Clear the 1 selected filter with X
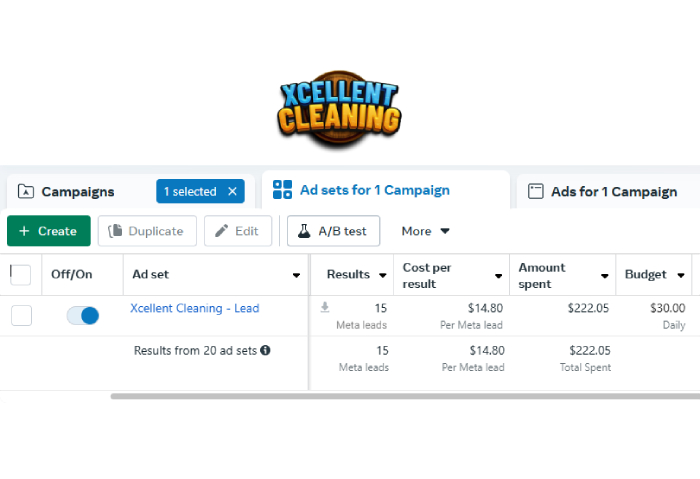Screen dimensions: 700x479 coord(232,192)
